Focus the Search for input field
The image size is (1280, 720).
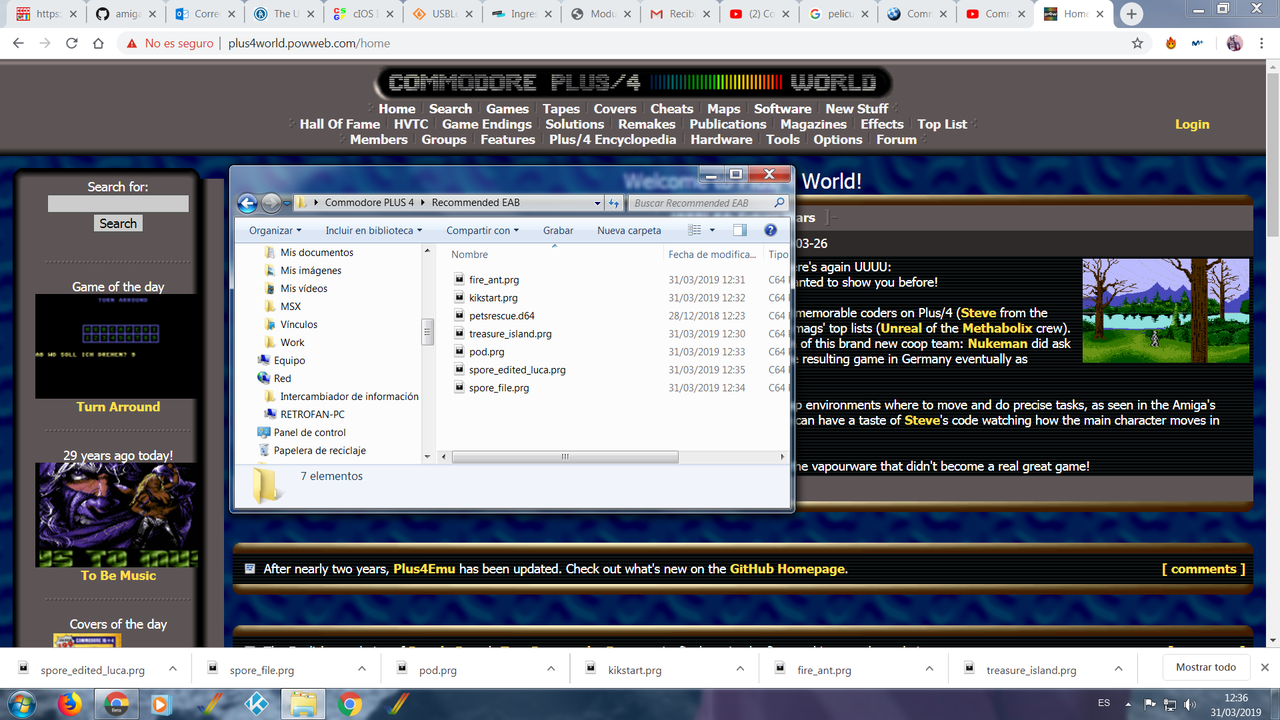118,204
